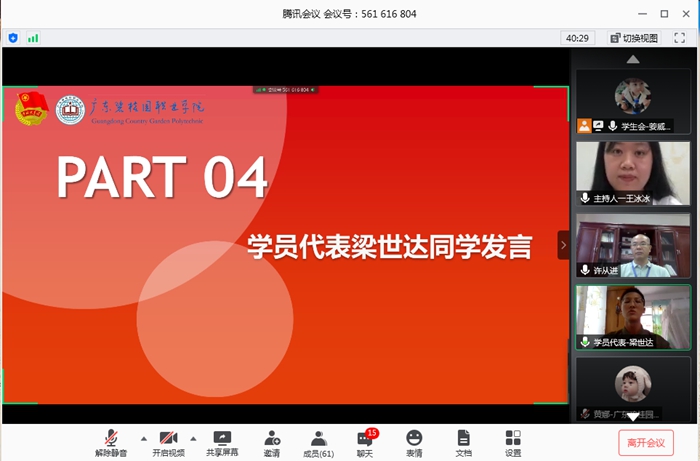This screenshot has width=700, height=461.
Task: Start screen sharing via 共享屏幕
Action: tap(222, 443)
